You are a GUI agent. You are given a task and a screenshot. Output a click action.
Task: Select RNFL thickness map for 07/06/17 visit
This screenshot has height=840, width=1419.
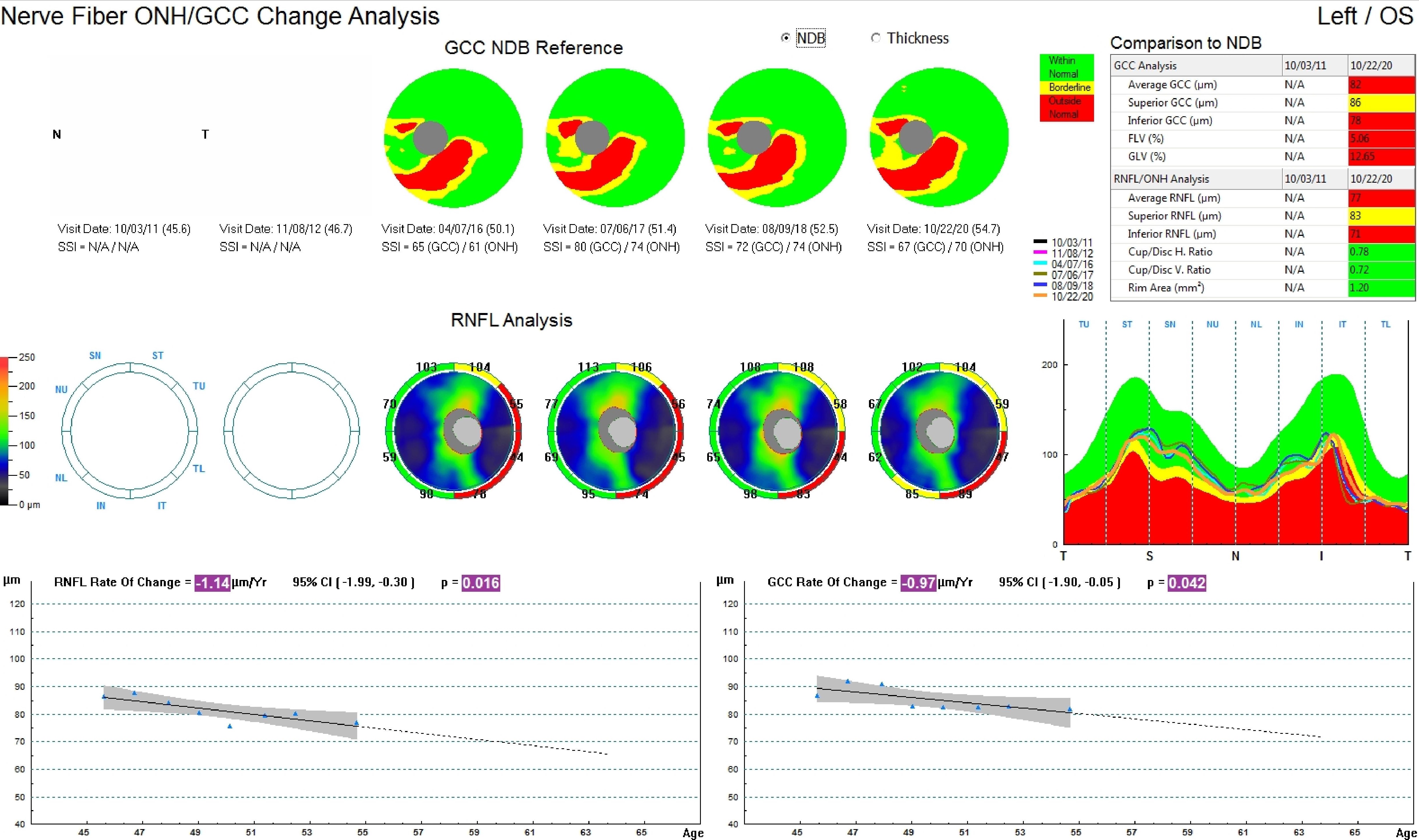coord(615,431)
